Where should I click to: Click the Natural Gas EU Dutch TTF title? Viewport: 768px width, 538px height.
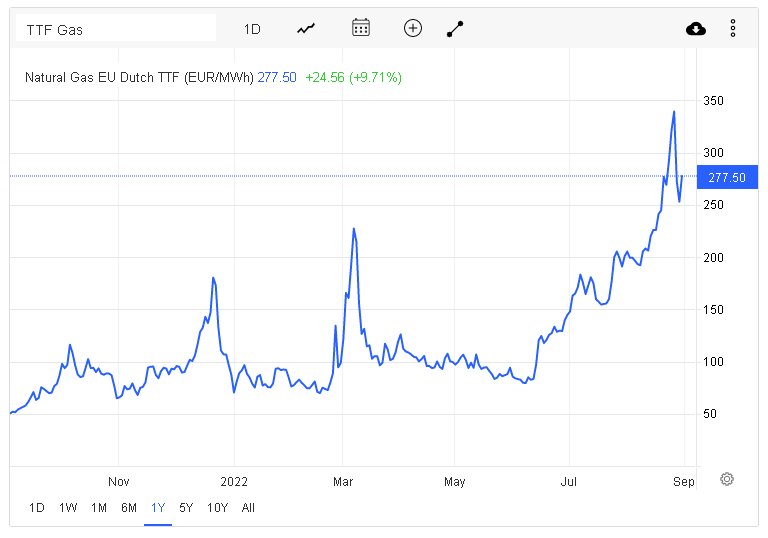point(139,77)
